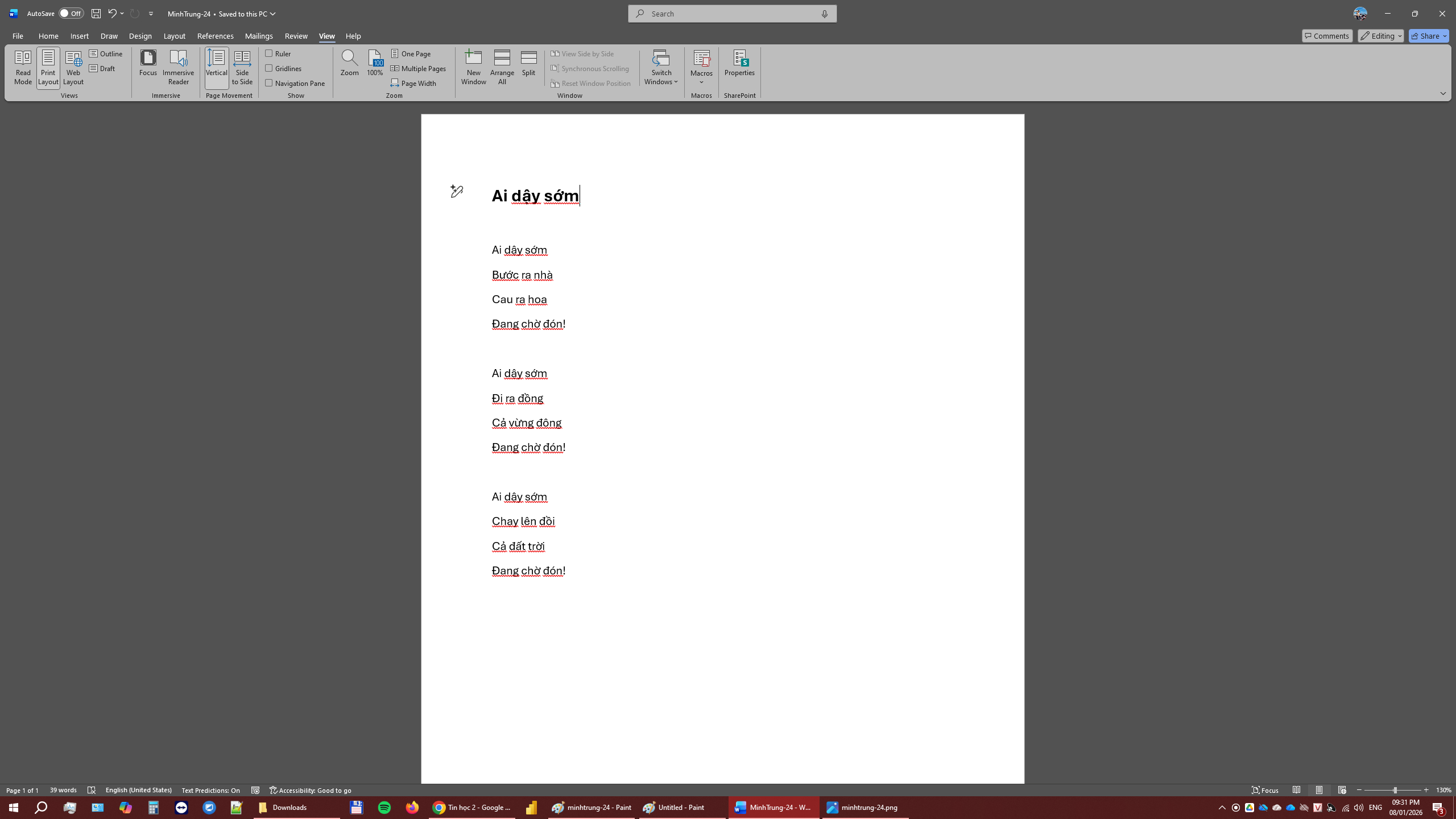Open the Zoom dialog magnifier
Image resolution: width=1456 pixels, height=819 pixels.
click(349, 63)
